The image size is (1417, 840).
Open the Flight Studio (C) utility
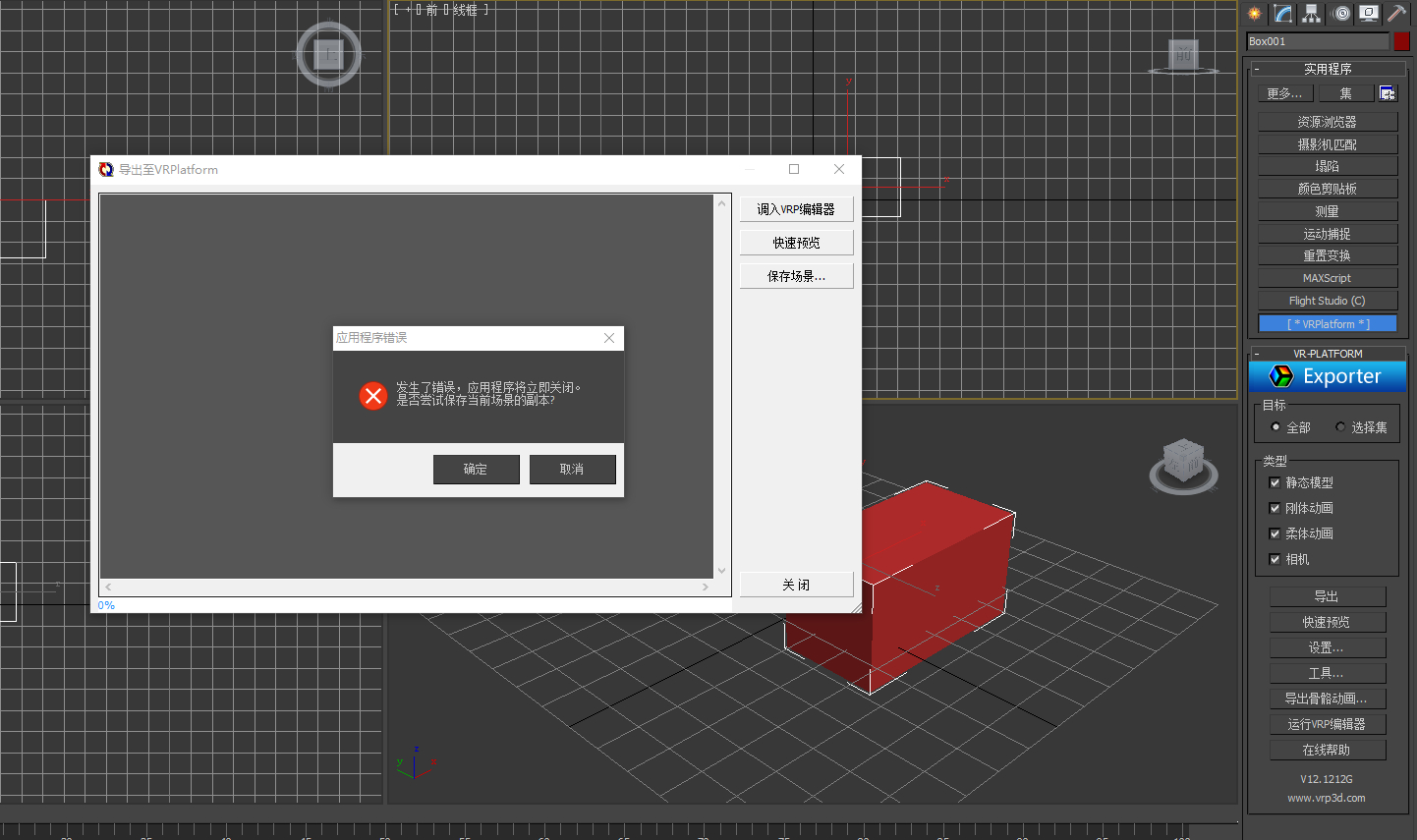point(1328,301)
